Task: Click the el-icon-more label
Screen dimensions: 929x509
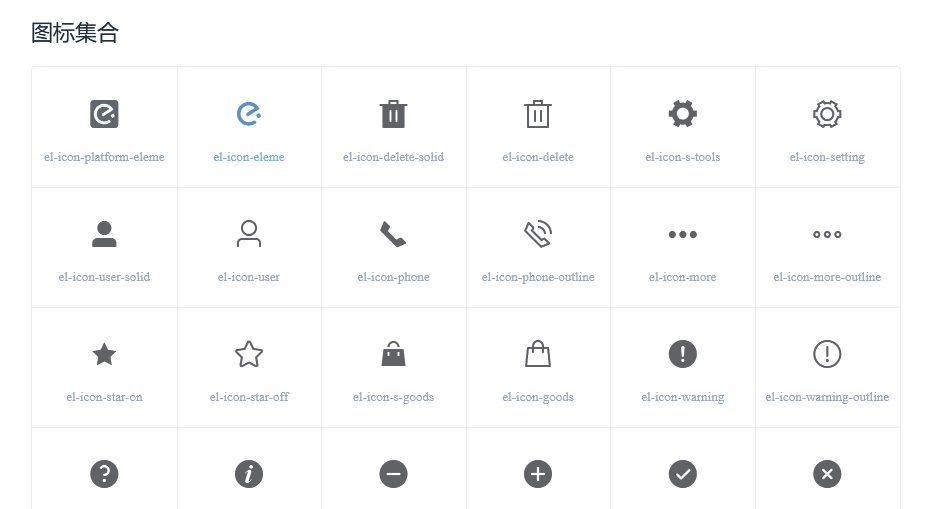Action: click(683, 277)
